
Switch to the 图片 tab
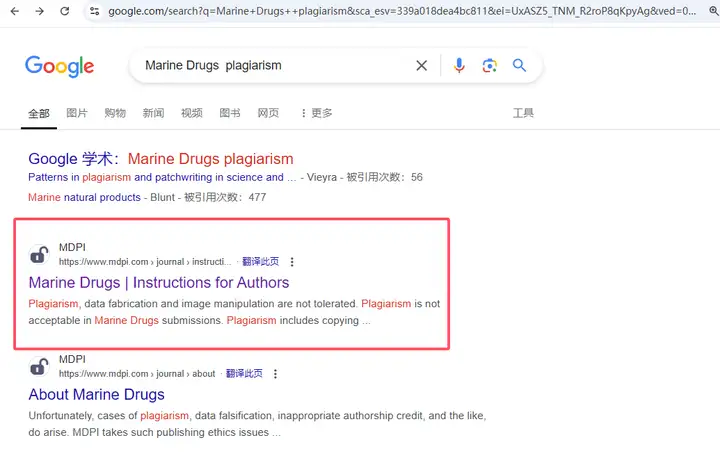pyautogui.click(x=77, y=113)
